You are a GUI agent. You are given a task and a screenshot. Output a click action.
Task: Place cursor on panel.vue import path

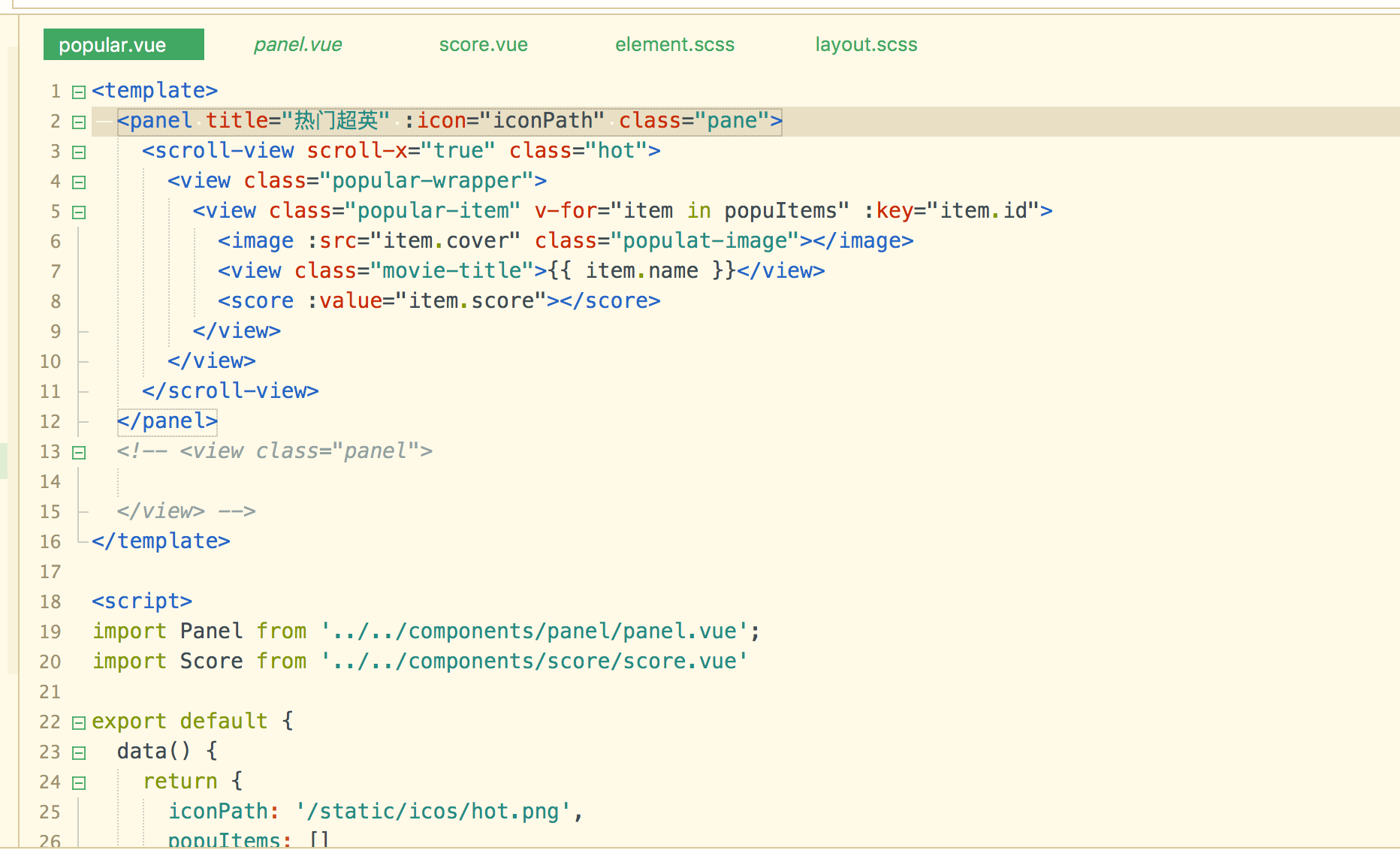(534, 631)
